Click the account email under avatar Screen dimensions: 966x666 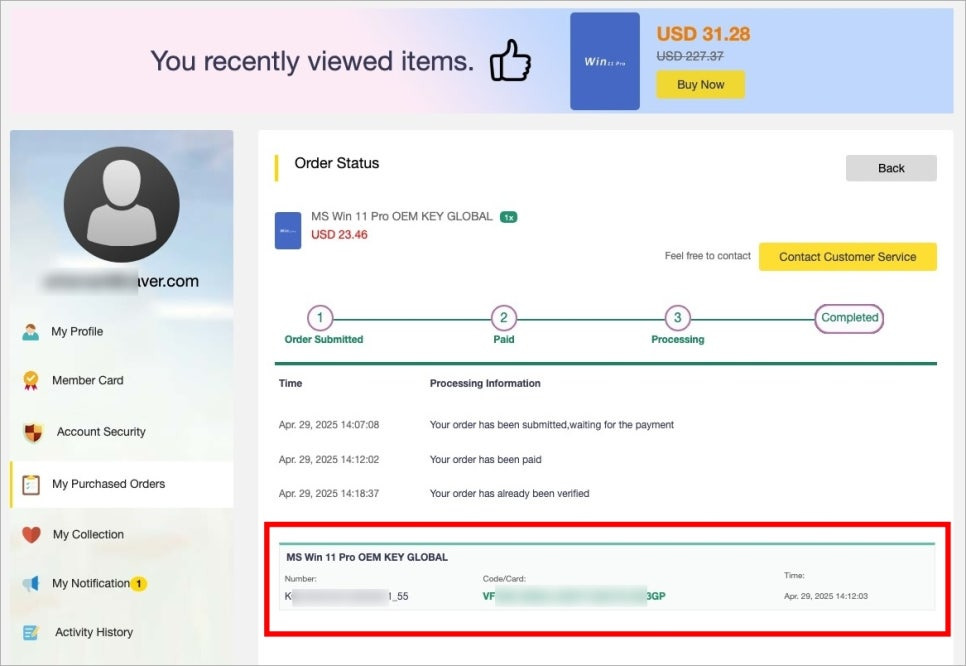pos(121,282)
